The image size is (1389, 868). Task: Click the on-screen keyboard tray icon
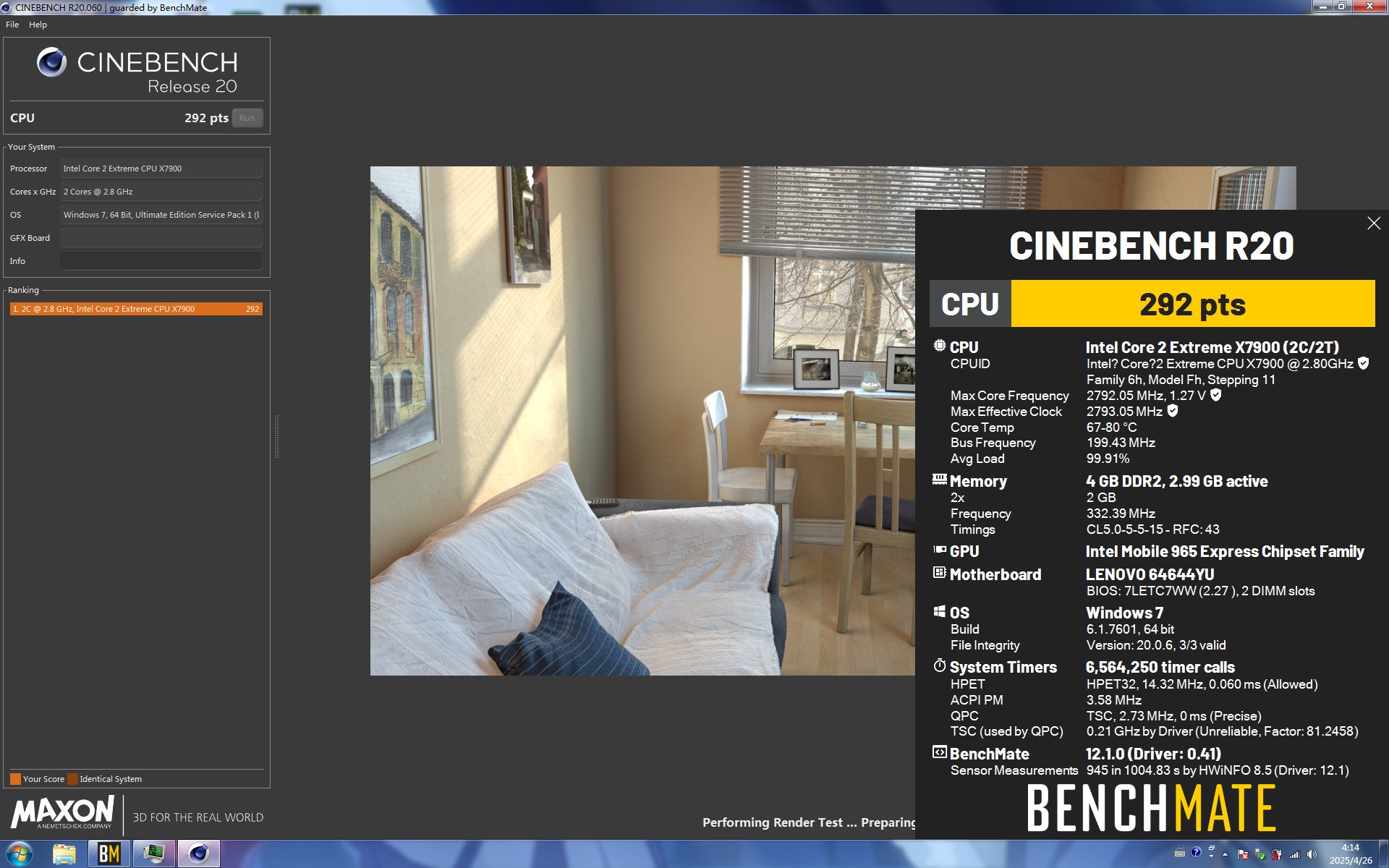(x=1180, y=853)
